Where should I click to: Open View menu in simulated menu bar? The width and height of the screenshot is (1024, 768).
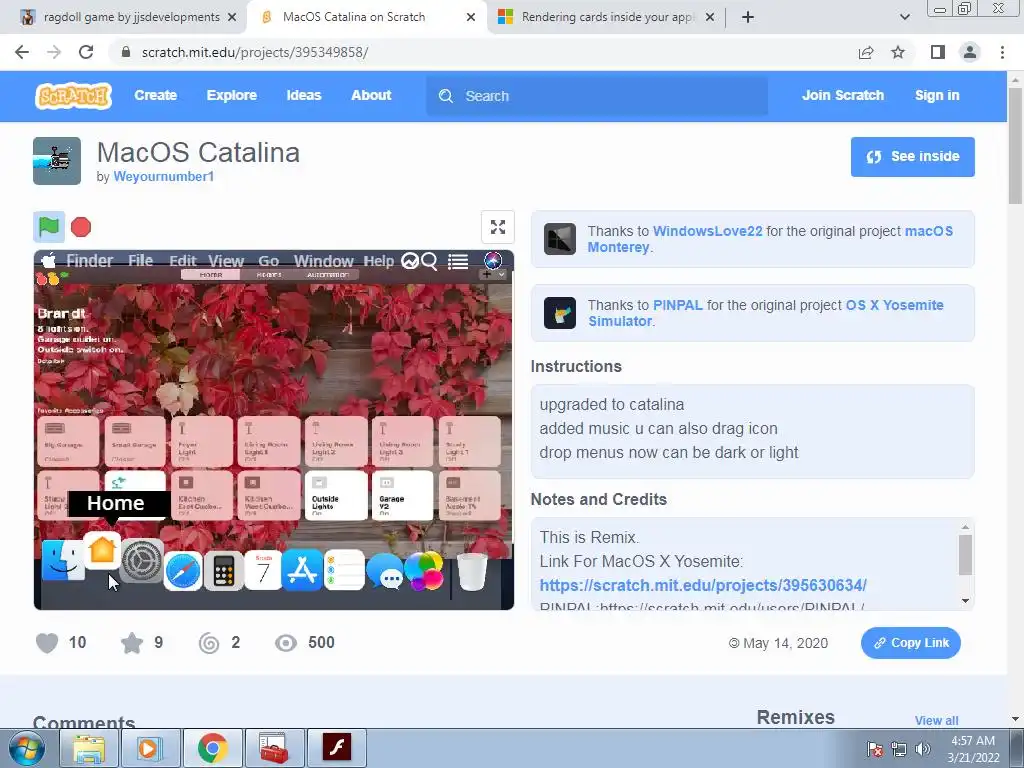tap(226, 261)
